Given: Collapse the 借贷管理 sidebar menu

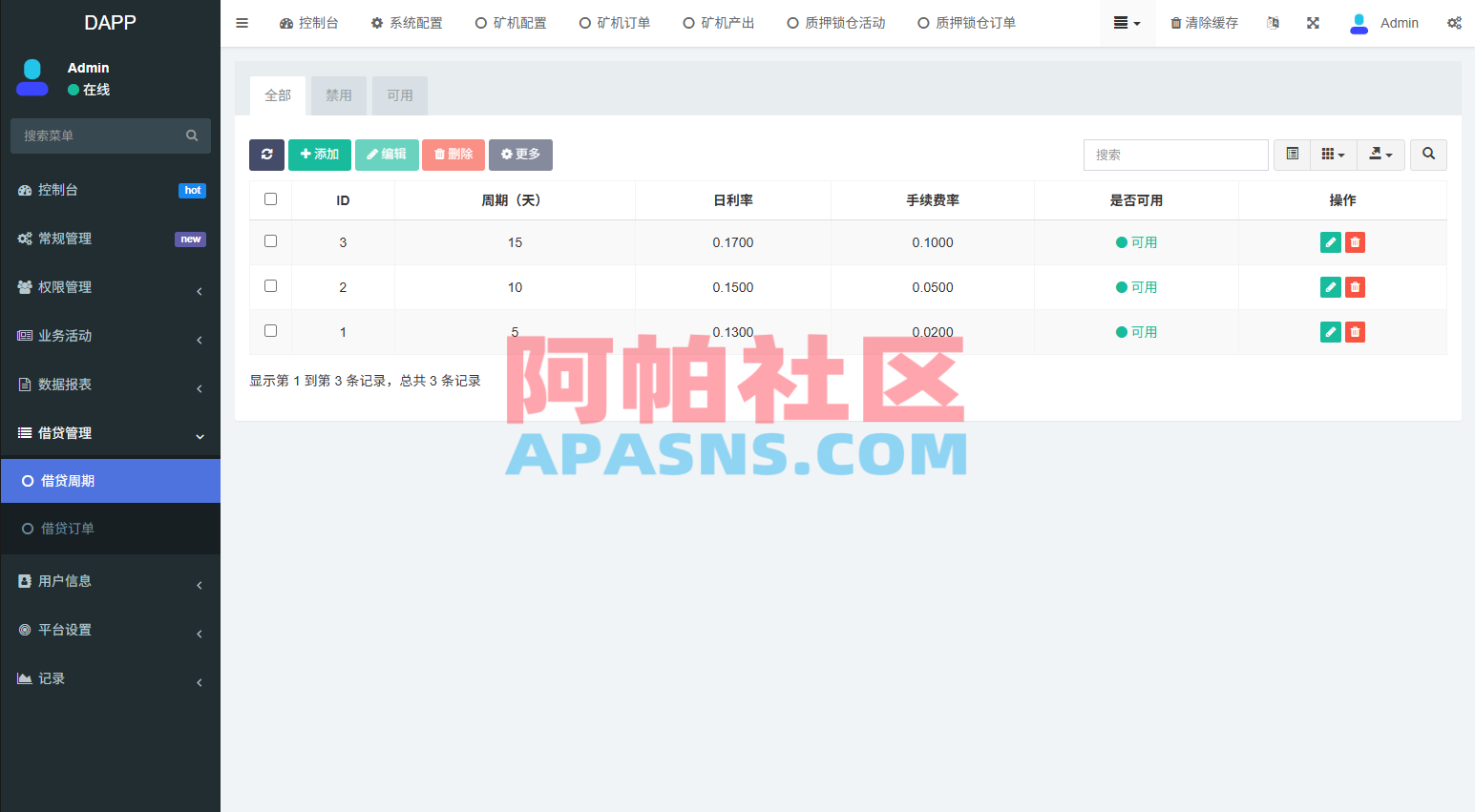Looking at the screenshot, I should click(x=111, y=433).
